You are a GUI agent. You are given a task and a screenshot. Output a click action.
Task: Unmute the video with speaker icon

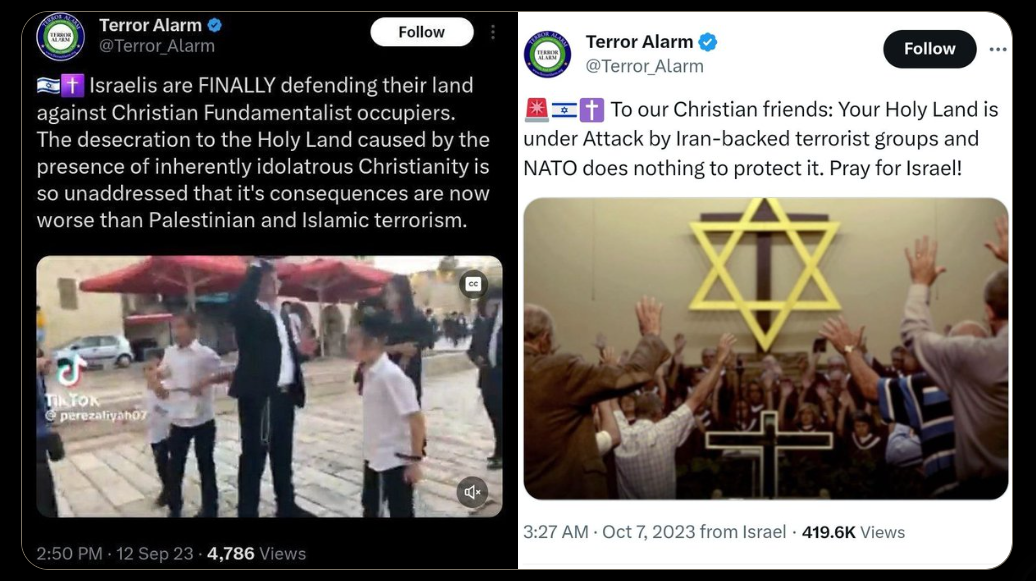click(x=472, y=492)
